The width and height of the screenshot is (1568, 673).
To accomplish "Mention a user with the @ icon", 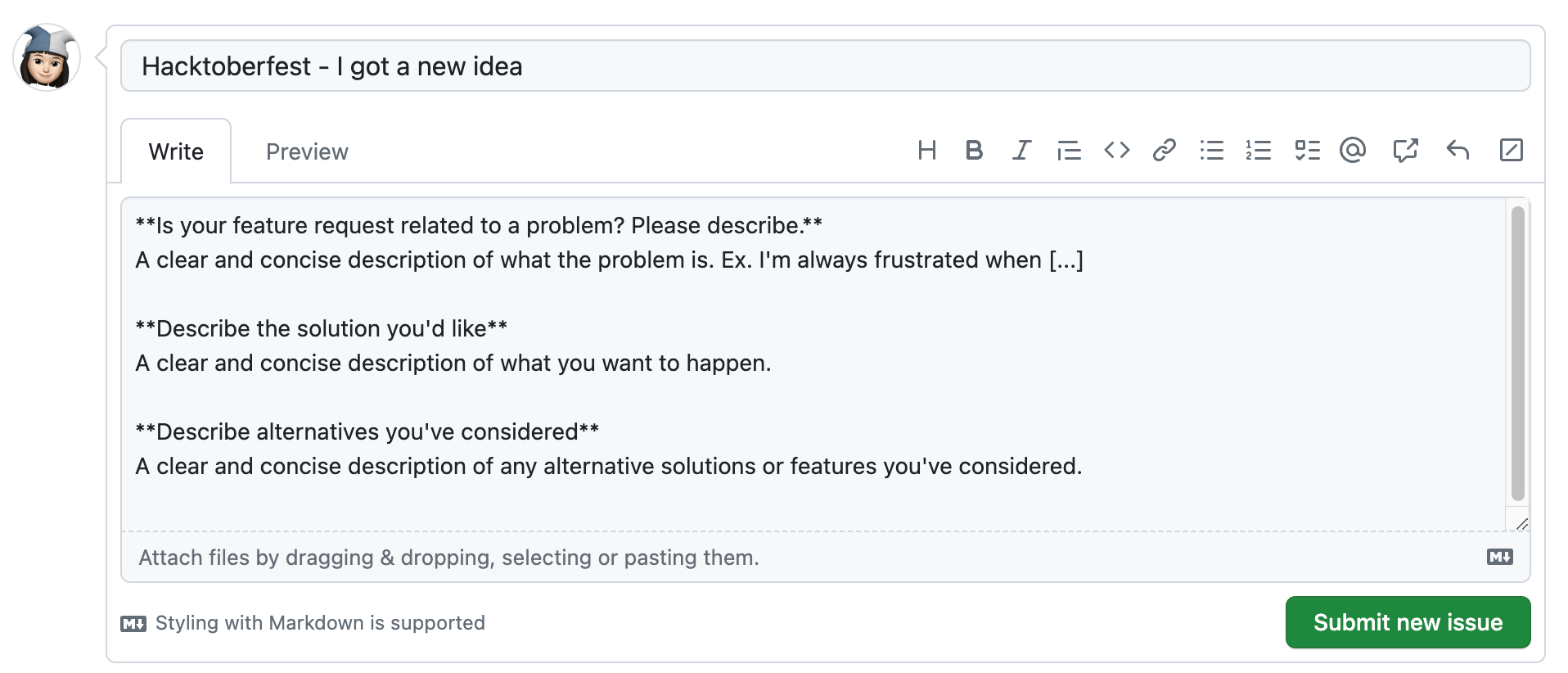I will click(1353, 151).
